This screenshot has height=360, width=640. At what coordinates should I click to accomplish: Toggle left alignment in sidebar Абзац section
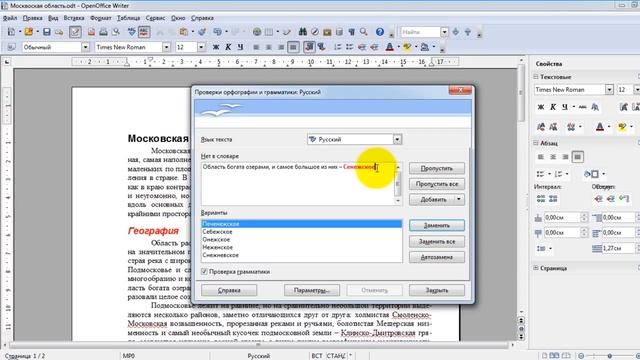tap(541, 157)
